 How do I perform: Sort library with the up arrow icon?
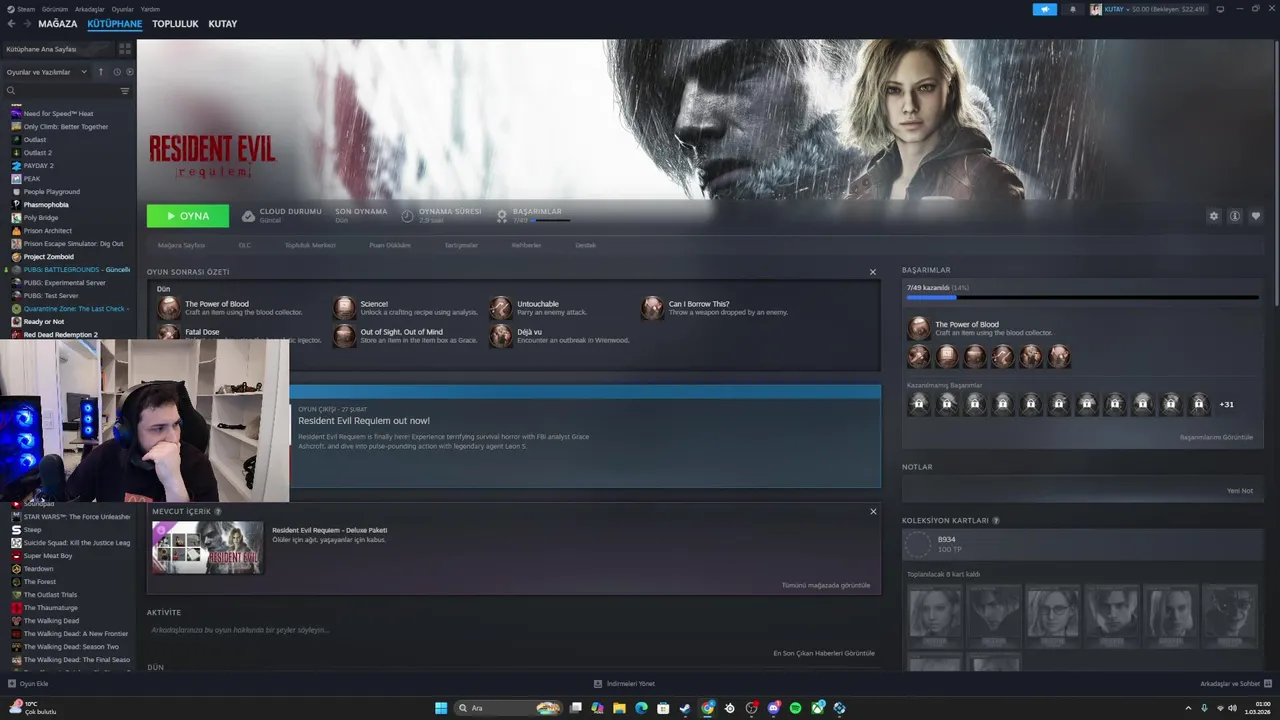pyautogui.click(x=100, y=72)
